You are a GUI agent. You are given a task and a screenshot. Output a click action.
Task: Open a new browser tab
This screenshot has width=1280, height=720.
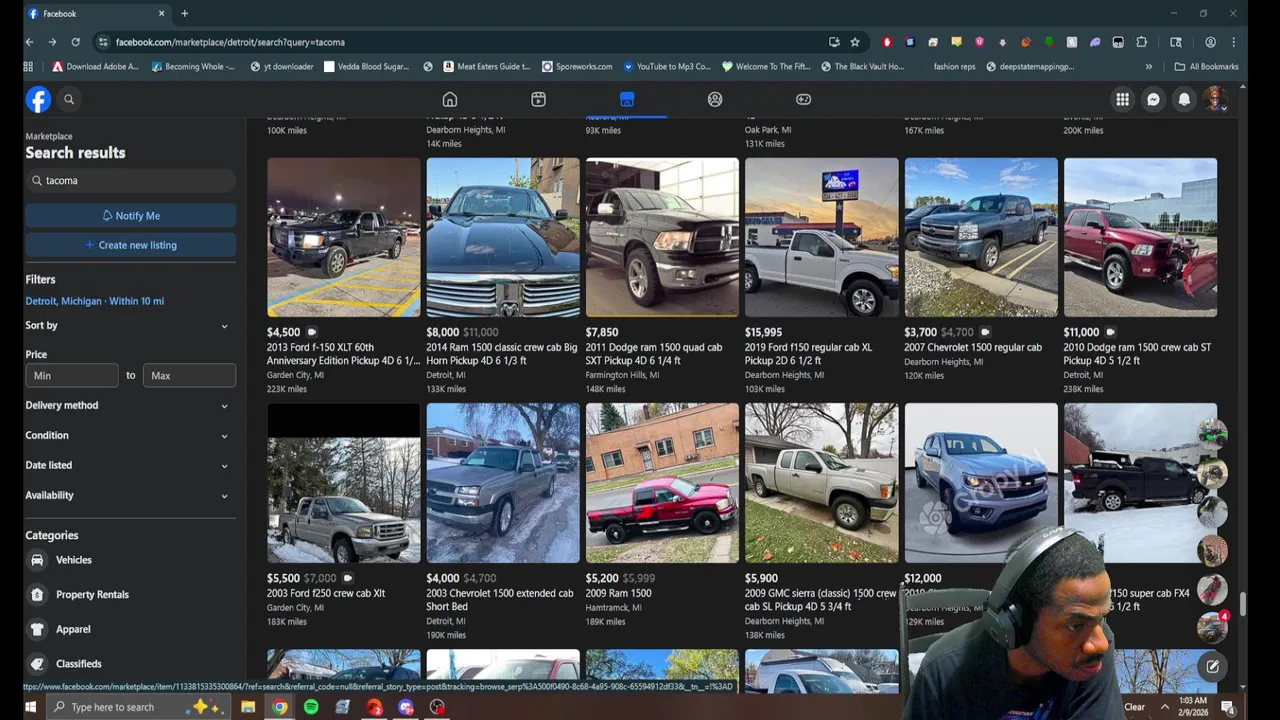pos(184,13)
